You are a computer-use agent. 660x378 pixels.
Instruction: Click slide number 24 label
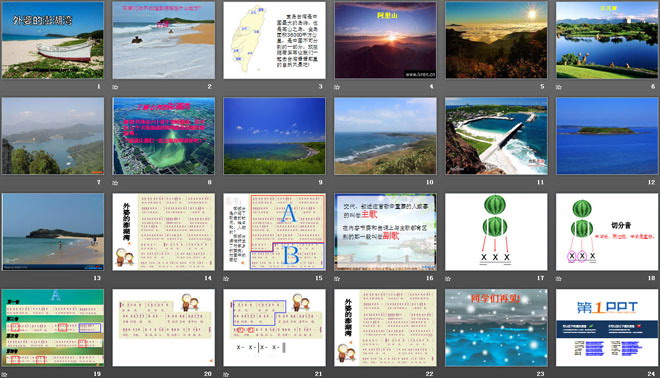coord(651,374)
